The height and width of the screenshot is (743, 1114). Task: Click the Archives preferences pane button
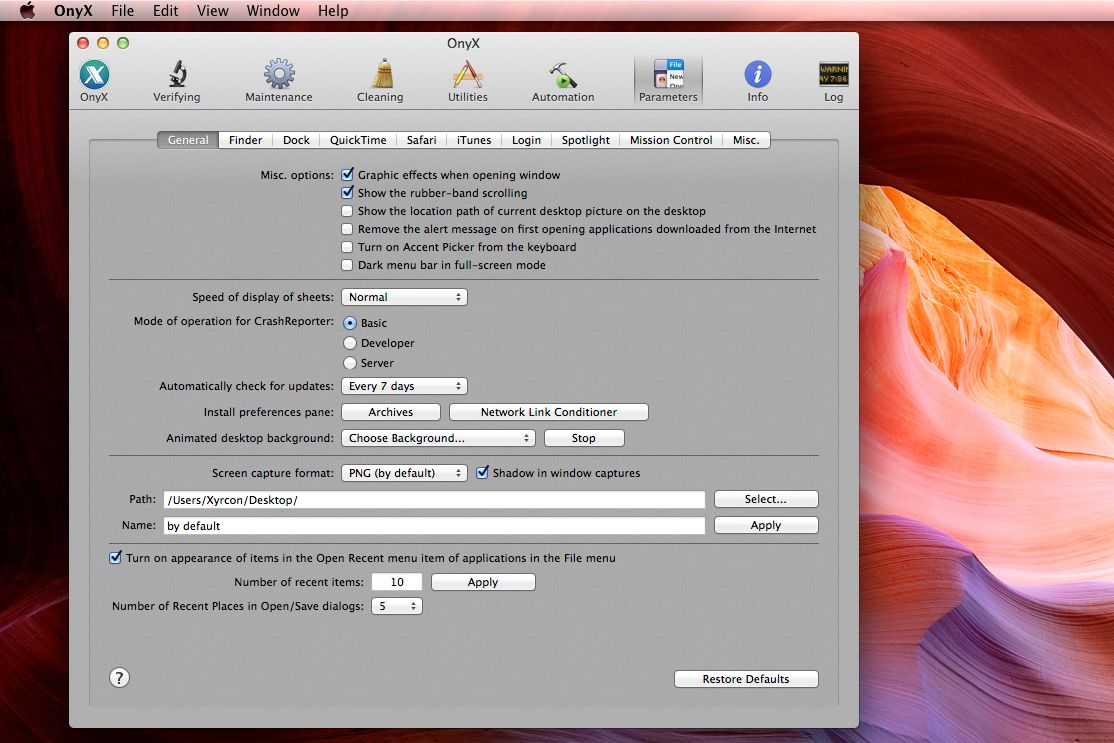pyautogui.click(x=391, y=412)
